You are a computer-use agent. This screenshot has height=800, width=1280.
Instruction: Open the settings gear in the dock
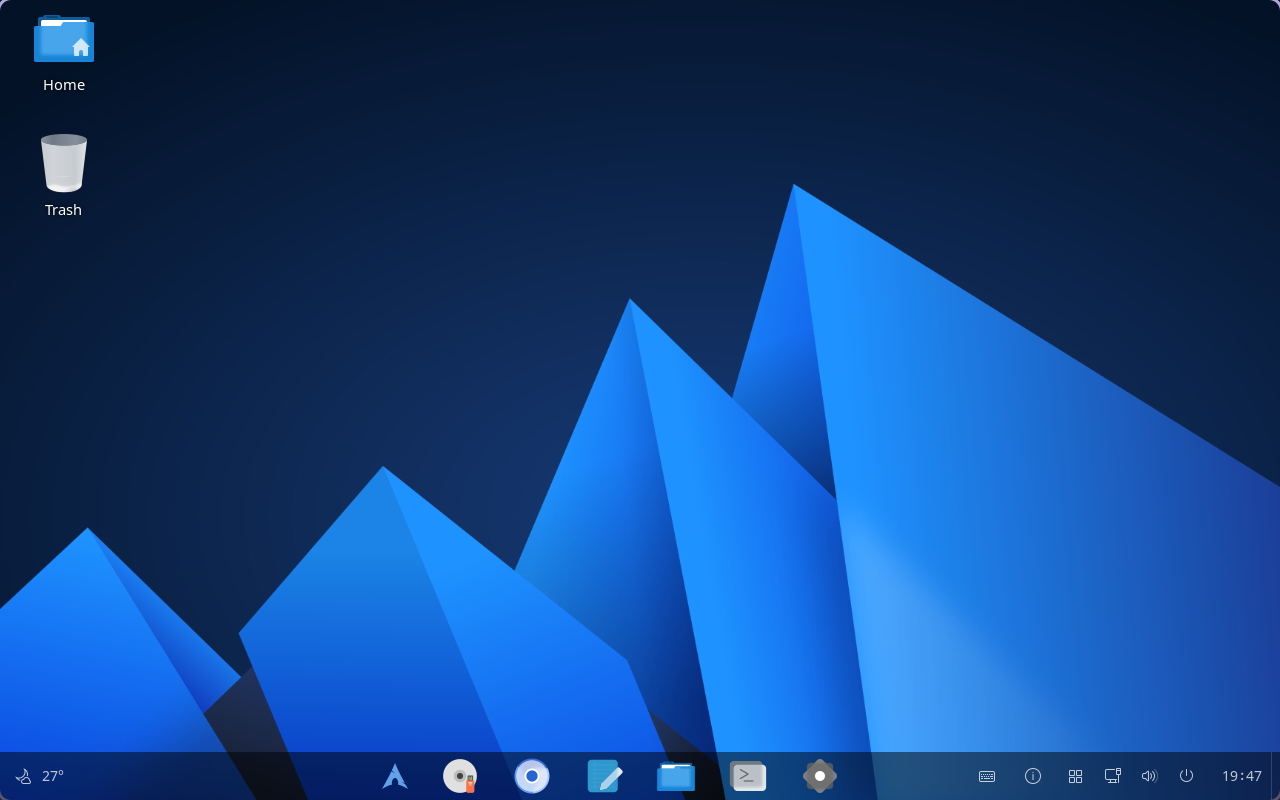pos(820,776)
